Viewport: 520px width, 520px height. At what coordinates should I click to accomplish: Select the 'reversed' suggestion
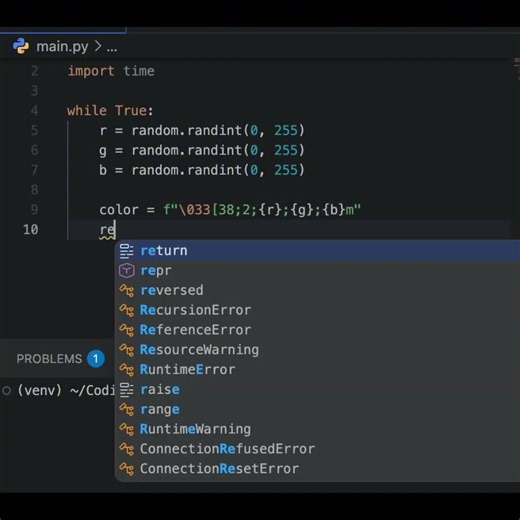[x=317, y=290]
